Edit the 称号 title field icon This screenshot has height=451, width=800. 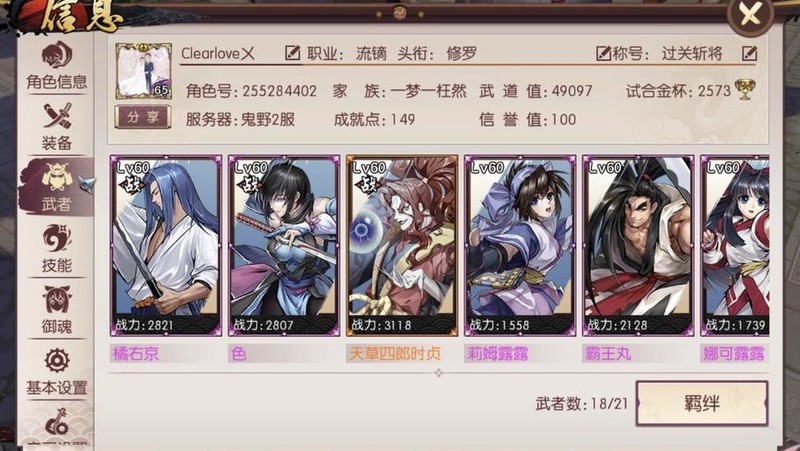click(x=604, y=53)
